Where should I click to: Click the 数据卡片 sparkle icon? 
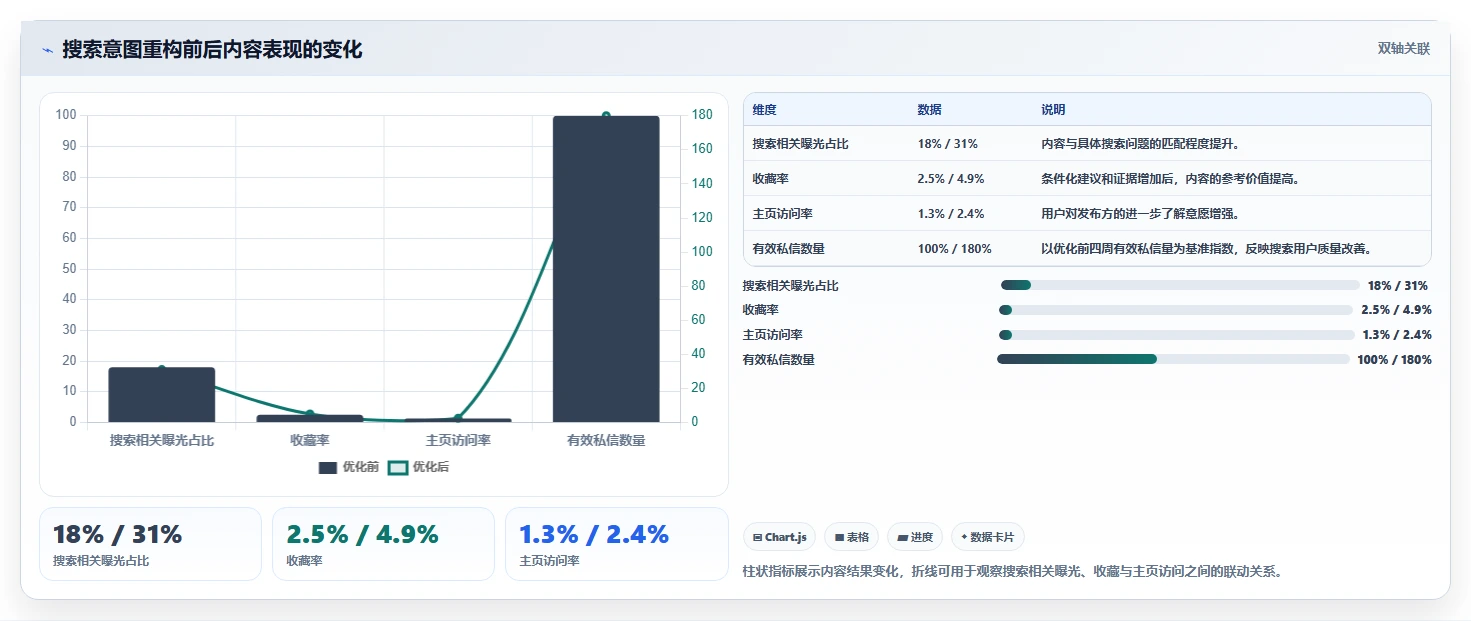point(965,537)
